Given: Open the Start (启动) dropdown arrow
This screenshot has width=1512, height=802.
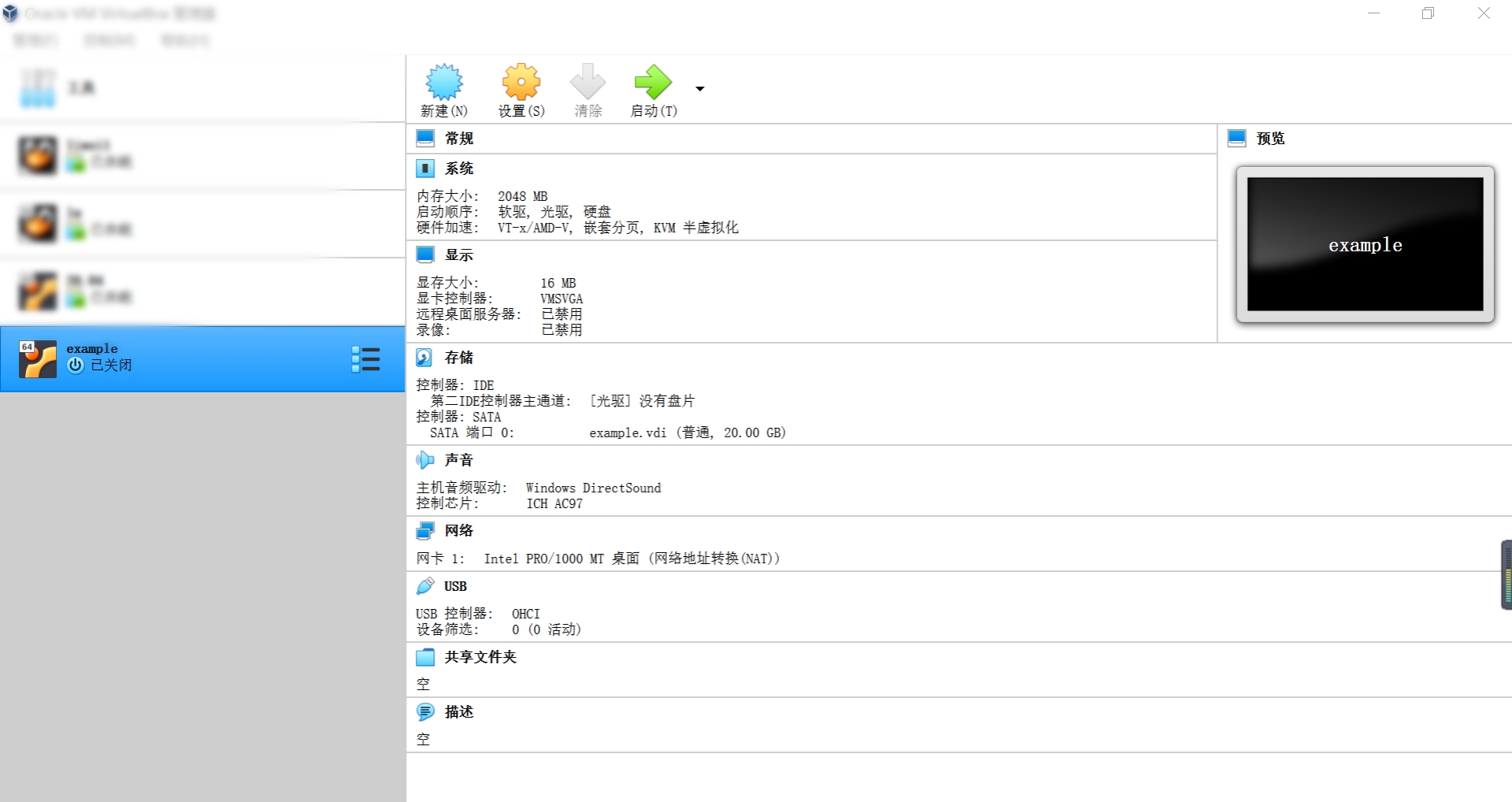Looking at the screenshot, I should coord(699,89).
